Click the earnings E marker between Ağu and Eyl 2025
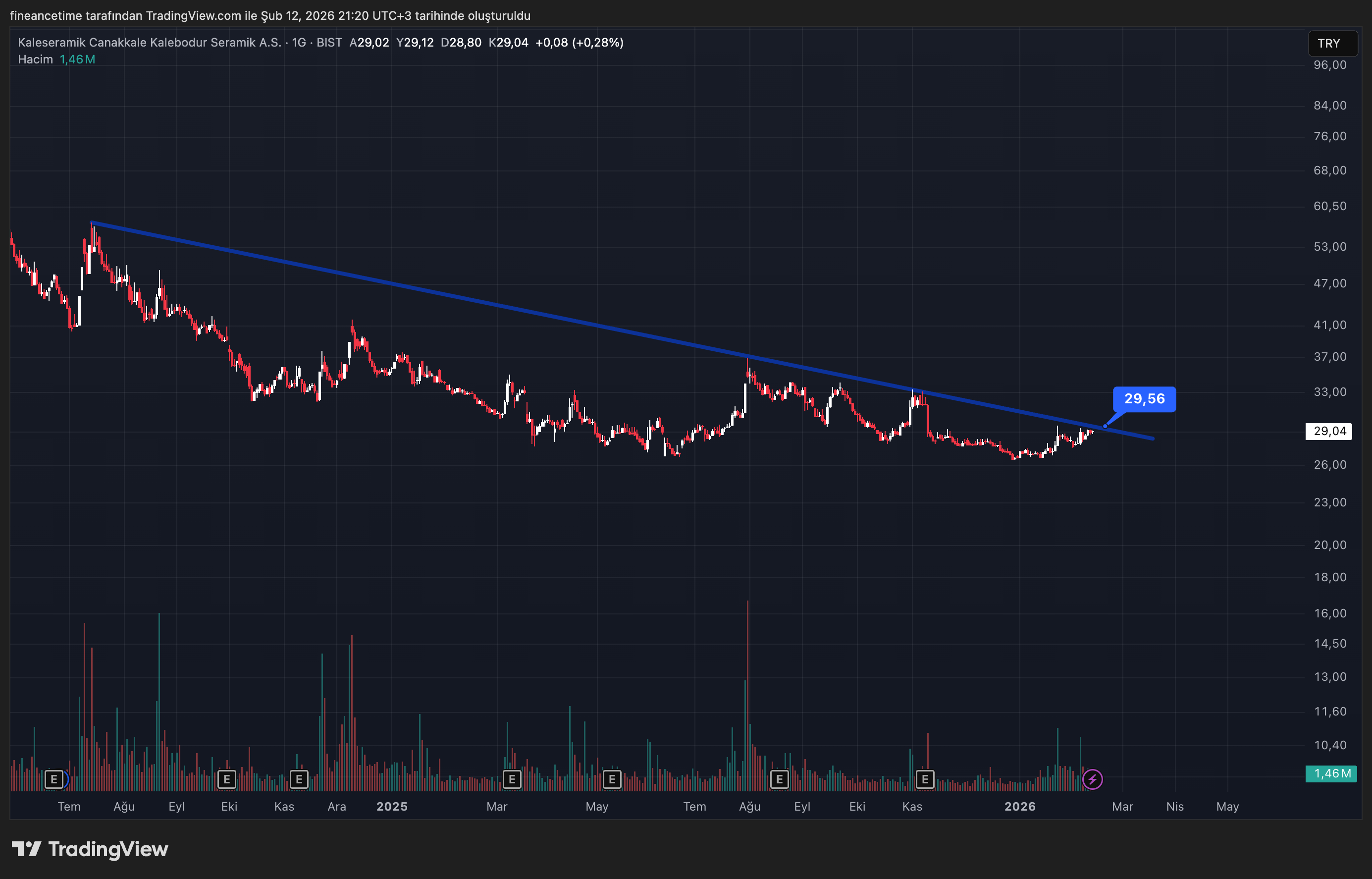 coord(779,779)
